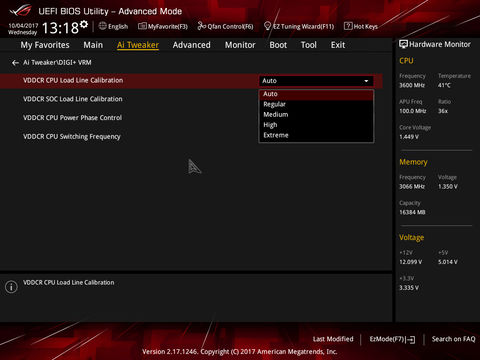The width and height of the screenshot is (480, 360).
Task: Select VDDCR CPU Power Phase Control
Action: pyautogui.click(x=72, y=118)
